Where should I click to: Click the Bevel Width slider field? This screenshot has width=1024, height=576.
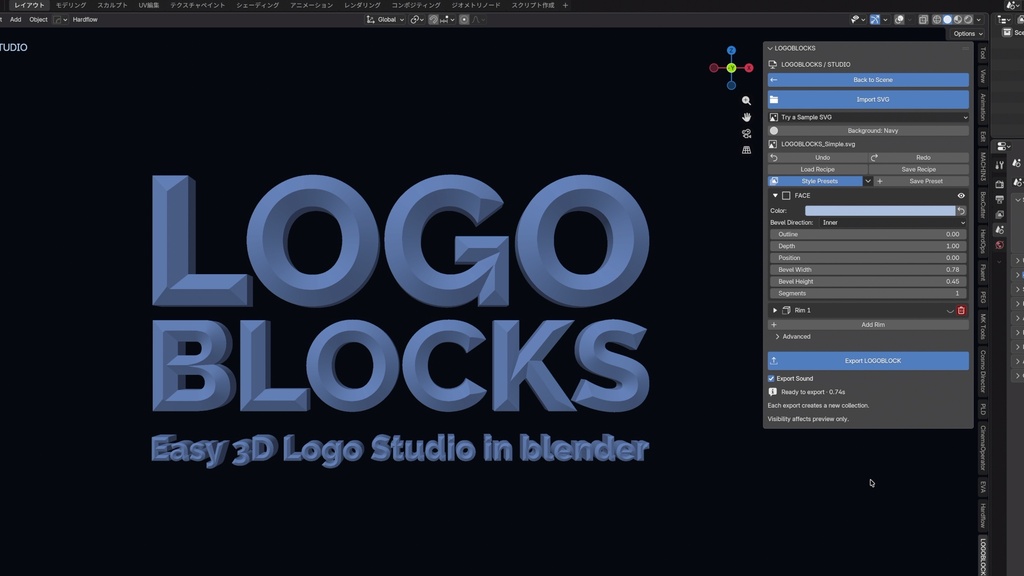pyautogui.click(x=868, y=270)
